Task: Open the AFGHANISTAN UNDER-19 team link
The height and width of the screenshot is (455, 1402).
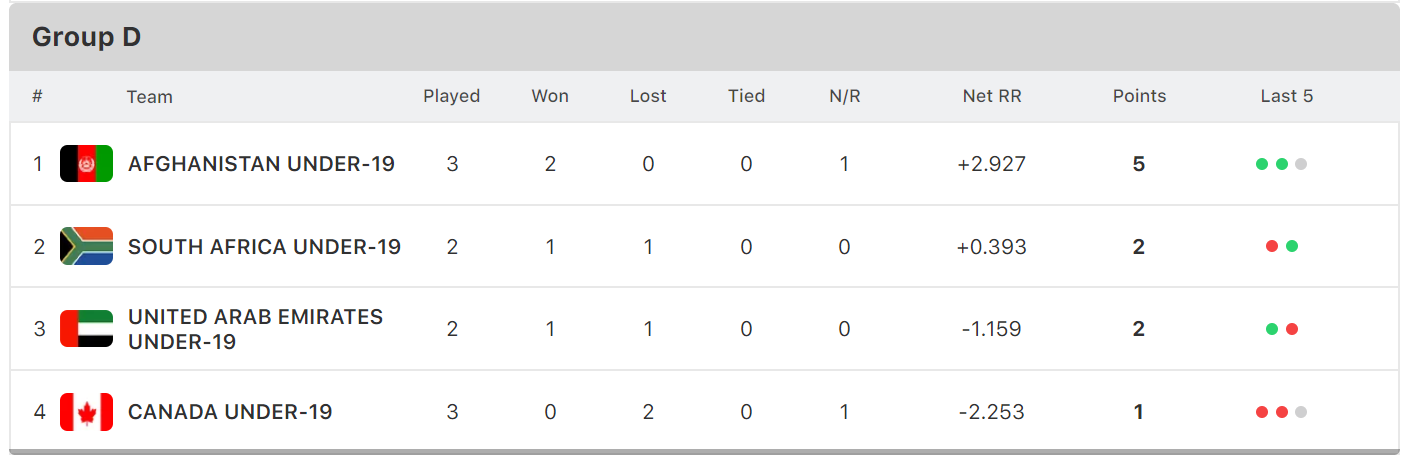Action: 261,164
